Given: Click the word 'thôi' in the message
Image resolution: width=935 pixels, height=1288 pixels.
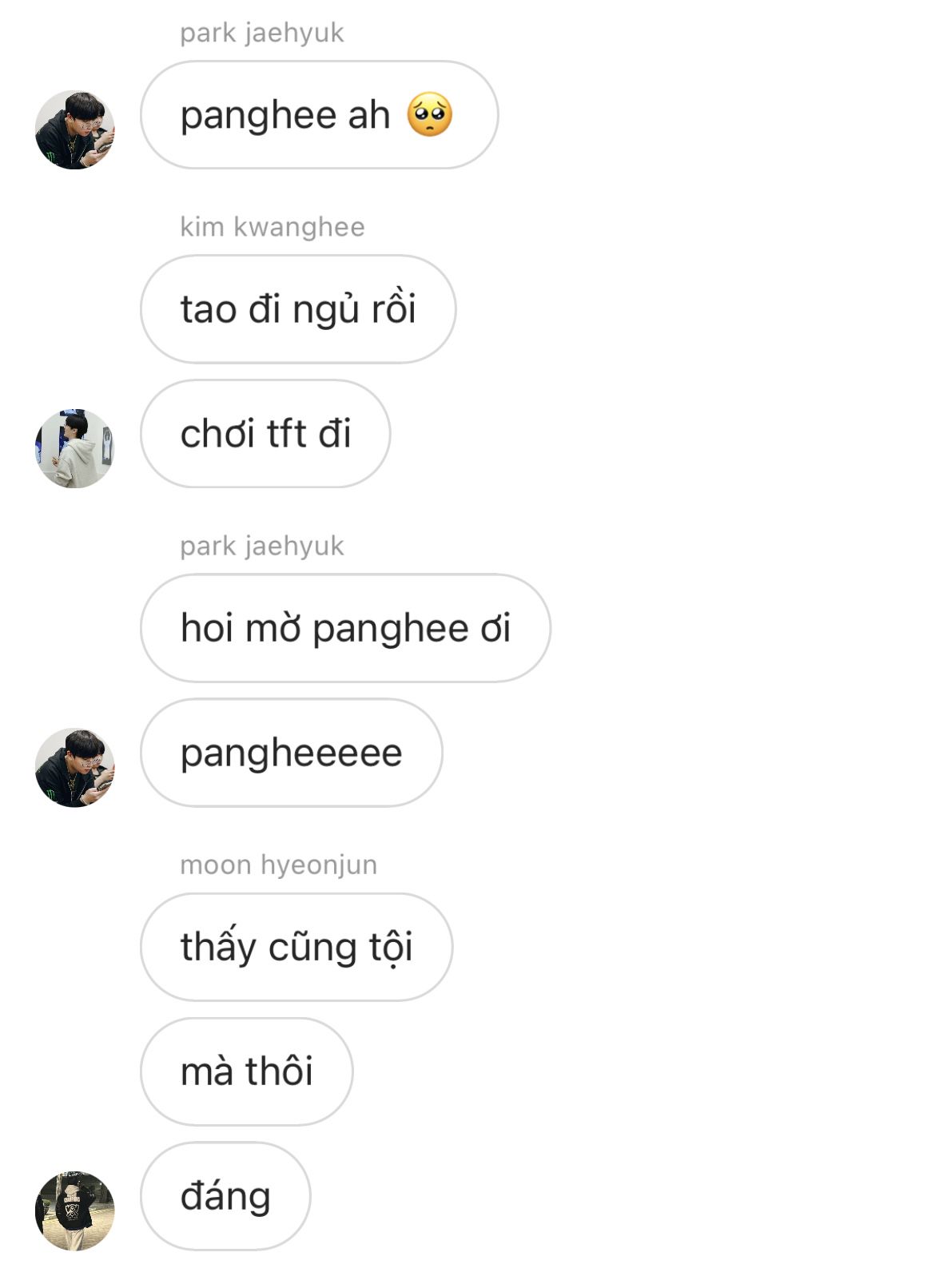Looking at the screenshot, I should point(279,1071).
